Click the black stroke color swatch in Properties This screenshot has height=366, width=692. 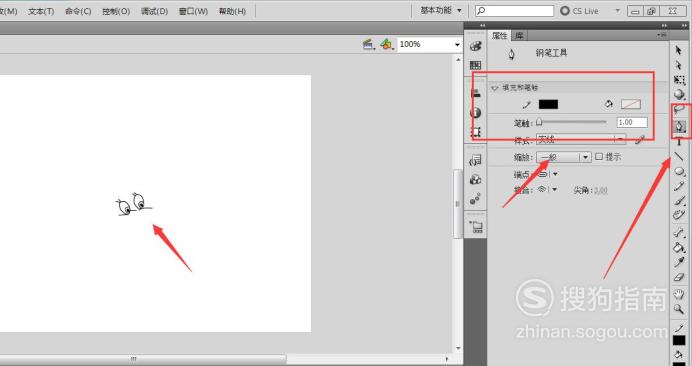(548, 104)
